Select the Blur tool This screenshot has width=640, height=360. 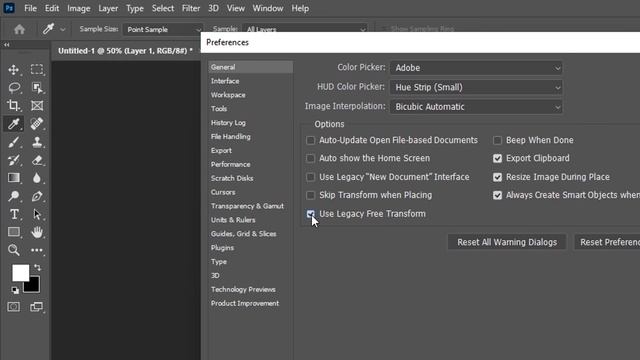click(x=37, y=178)
